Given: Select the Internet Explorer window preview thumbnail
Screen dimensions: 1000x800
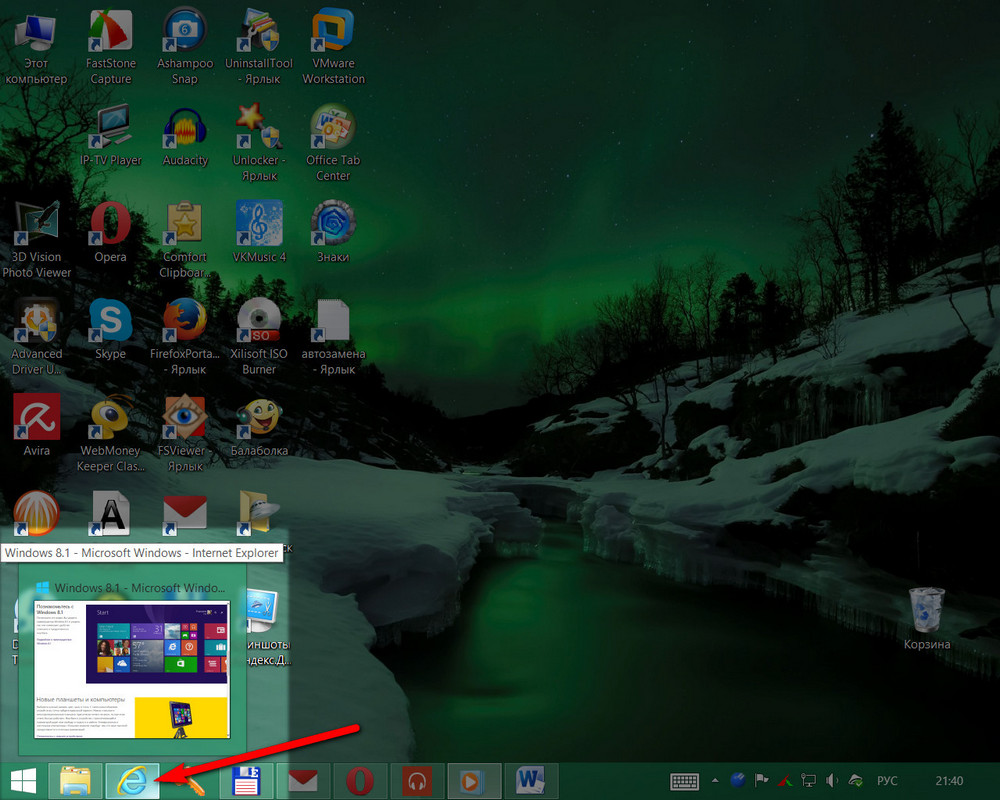Looking at the screenshot, I should point(132,669).
